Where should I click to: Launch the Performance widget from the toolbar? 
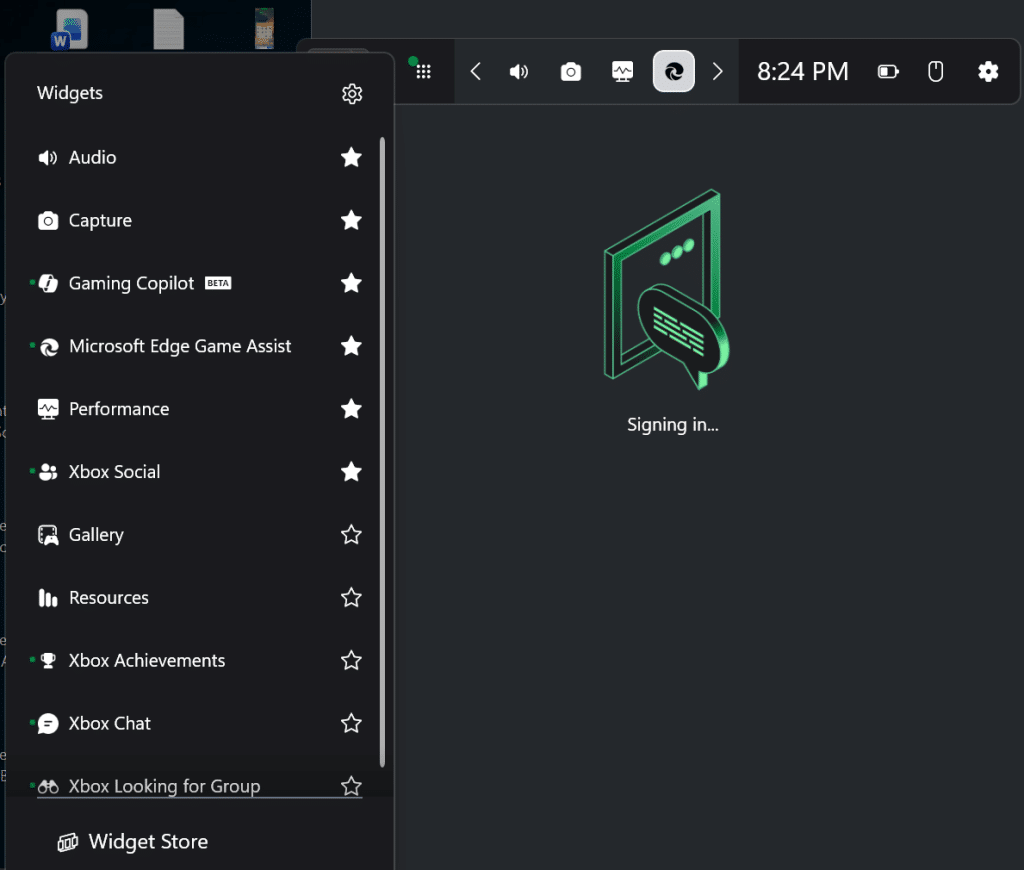622,71
